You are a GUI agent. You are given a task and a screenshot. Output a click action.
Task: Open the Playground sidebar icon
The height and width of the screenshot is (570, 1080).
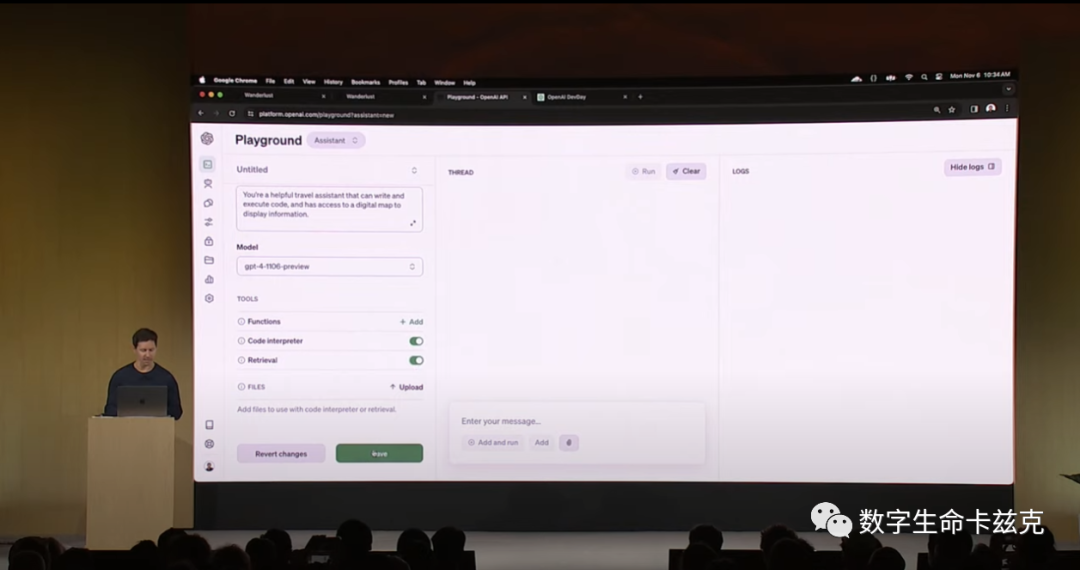[x=207, y=164]
